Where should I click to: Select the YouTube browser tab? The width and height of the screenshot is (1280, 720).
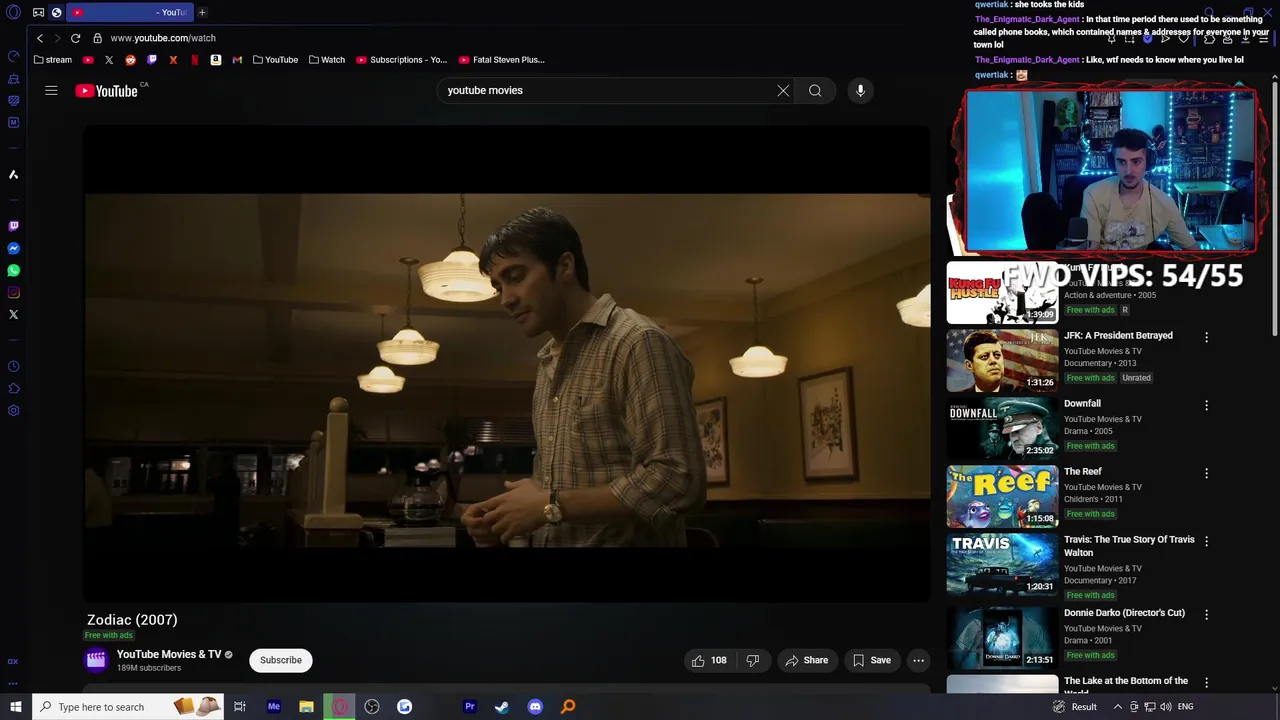[130, 12]
